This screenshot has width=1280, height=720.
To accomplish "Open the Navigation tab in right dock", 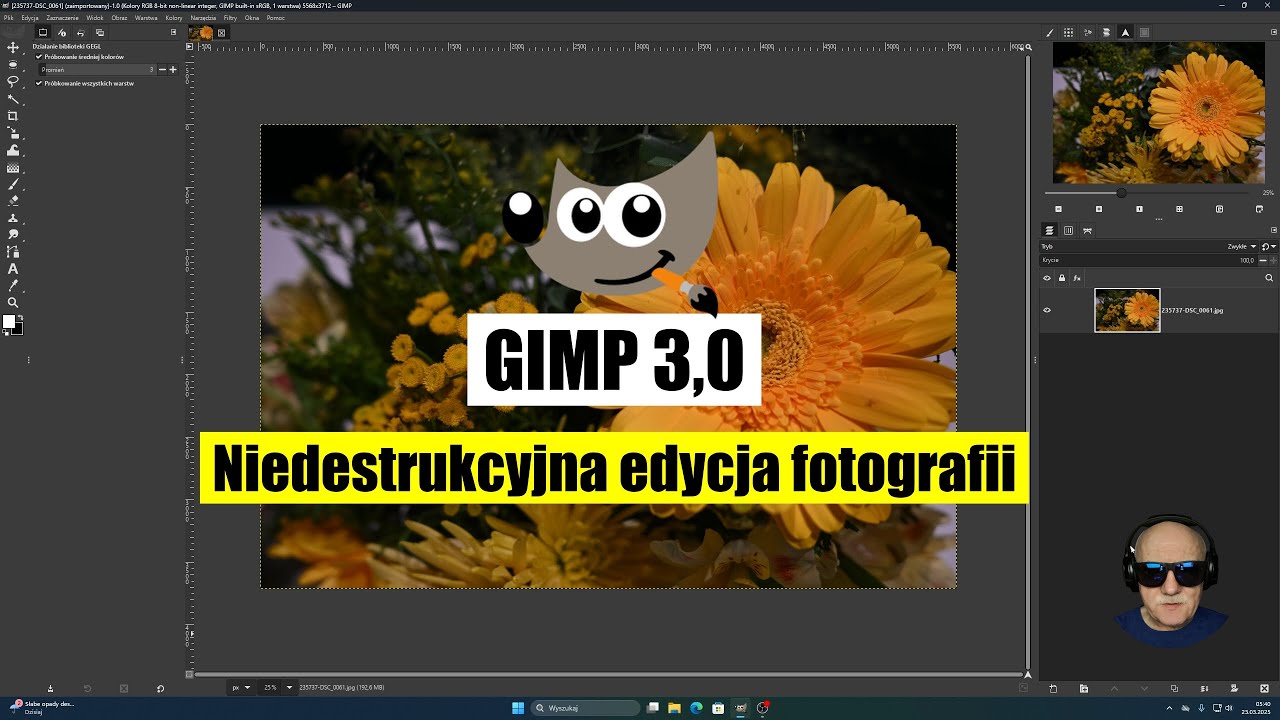I will point(1125,32).
